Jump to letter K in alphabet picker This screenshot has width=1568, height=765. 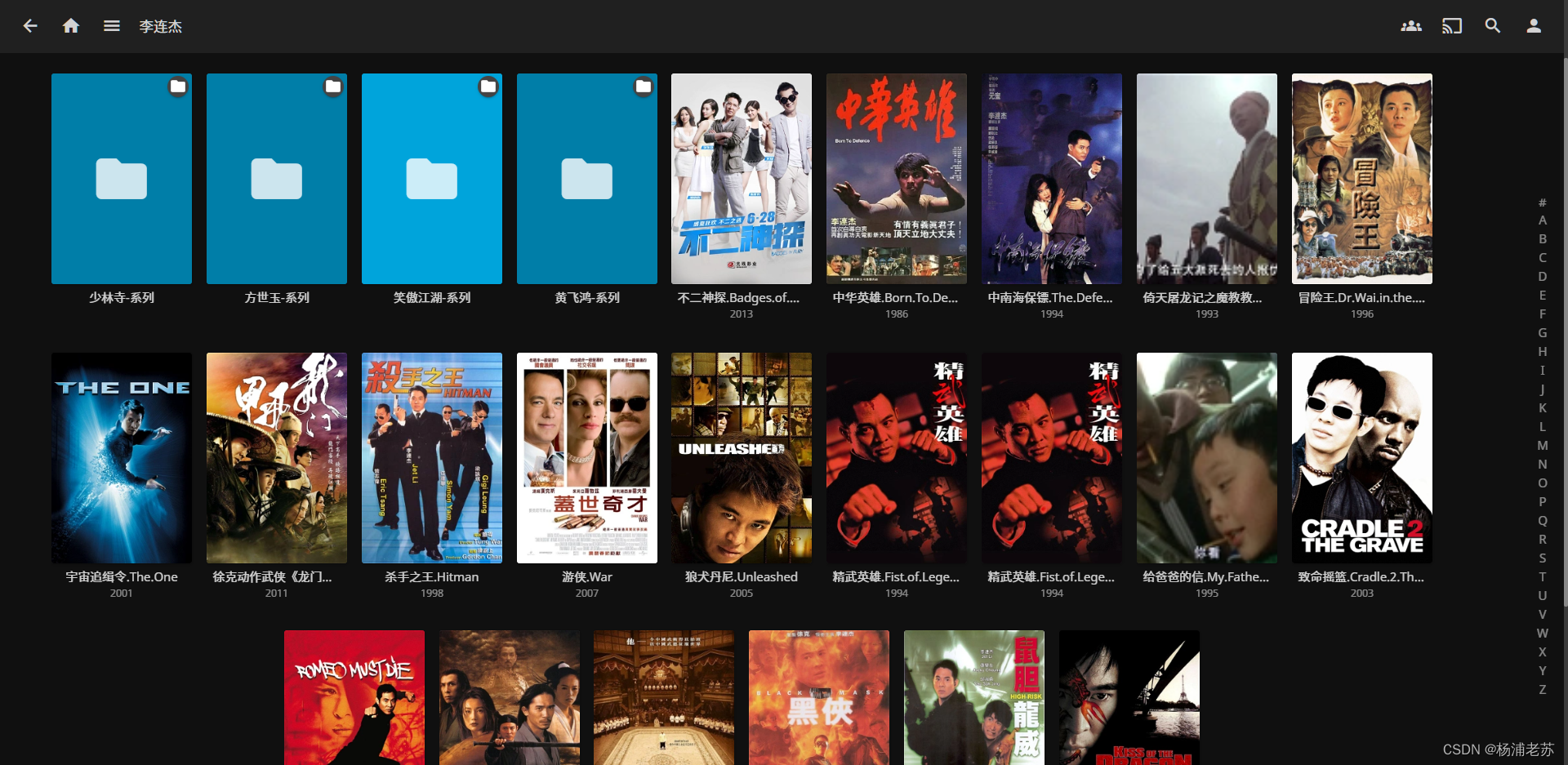coord(1543,408)
